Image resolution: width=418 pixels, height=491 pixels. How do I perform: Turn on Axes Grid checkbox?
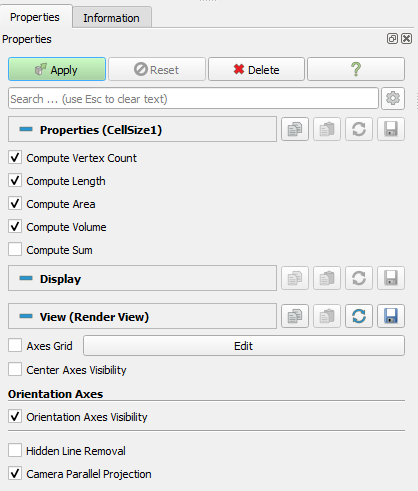click(15, 345)
